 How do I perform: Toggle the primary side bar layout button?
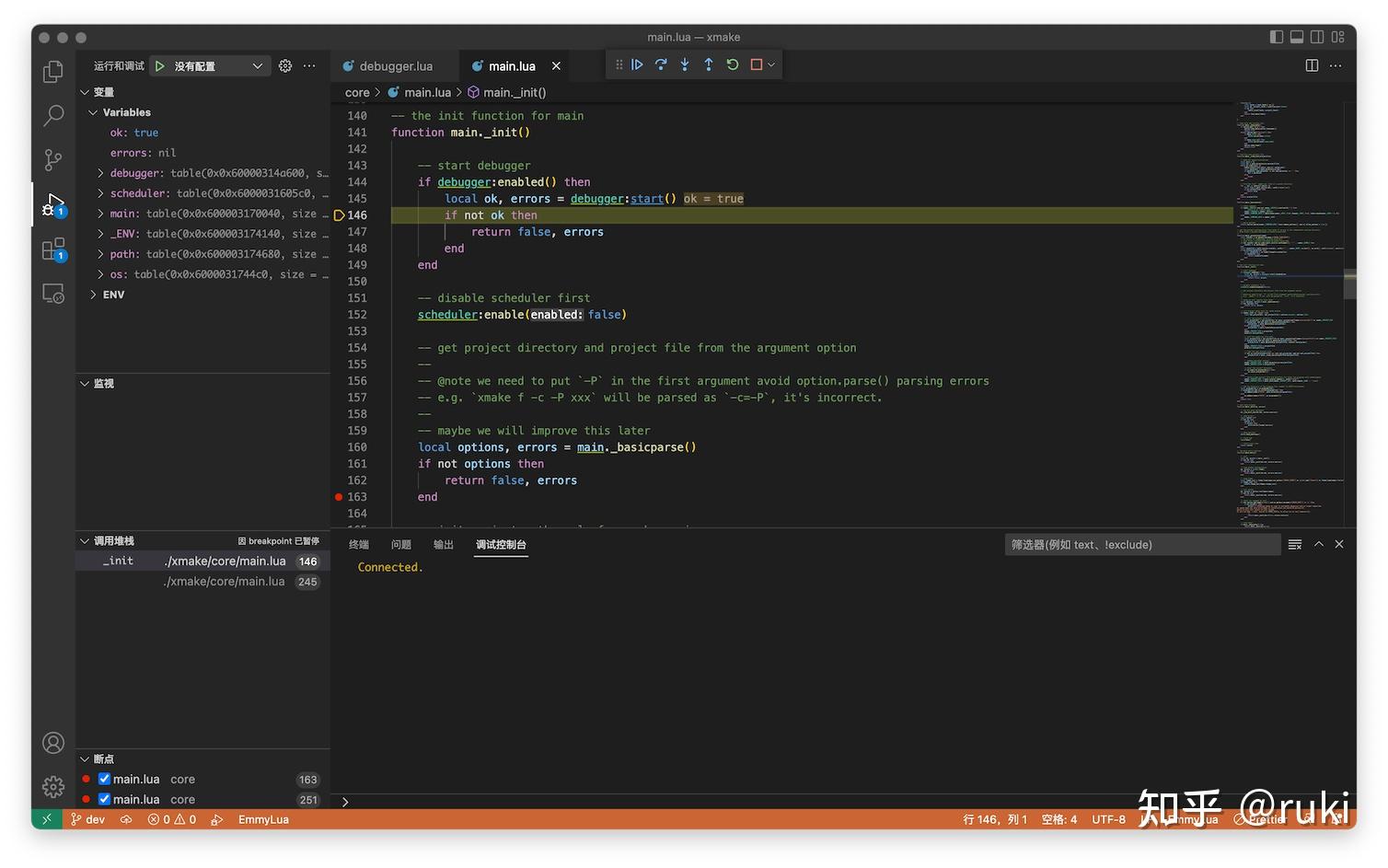coord(1277,37)
